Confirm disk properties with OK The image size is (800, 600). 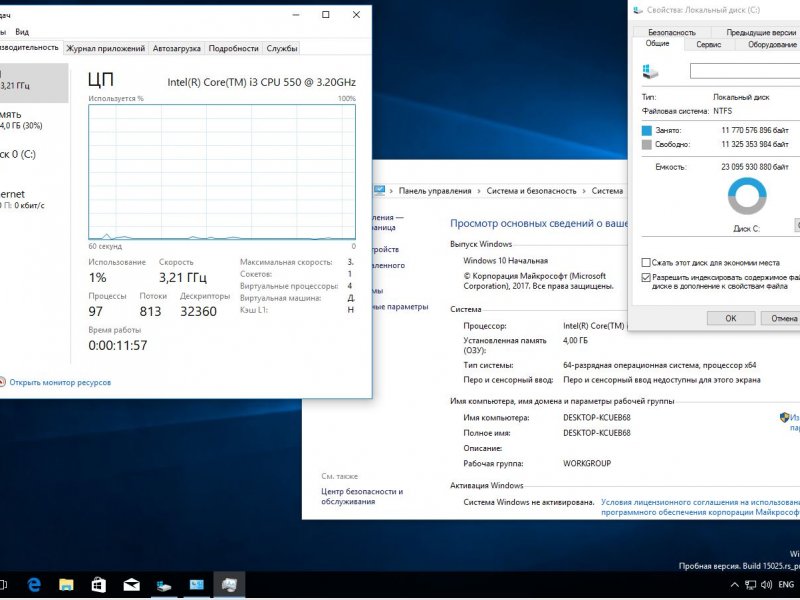point(731,318)
